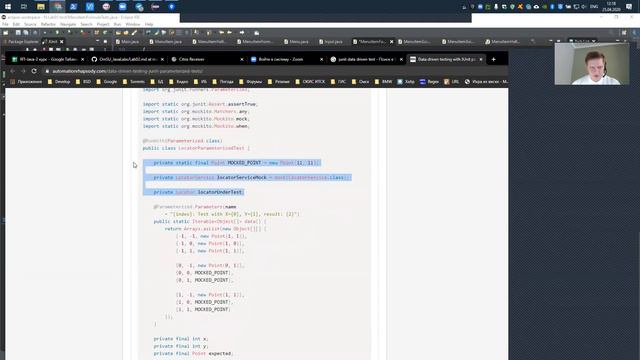Open the Menu.java editor tab
The height and width of the screenshot is (360, 640).
tap(296, 42)
